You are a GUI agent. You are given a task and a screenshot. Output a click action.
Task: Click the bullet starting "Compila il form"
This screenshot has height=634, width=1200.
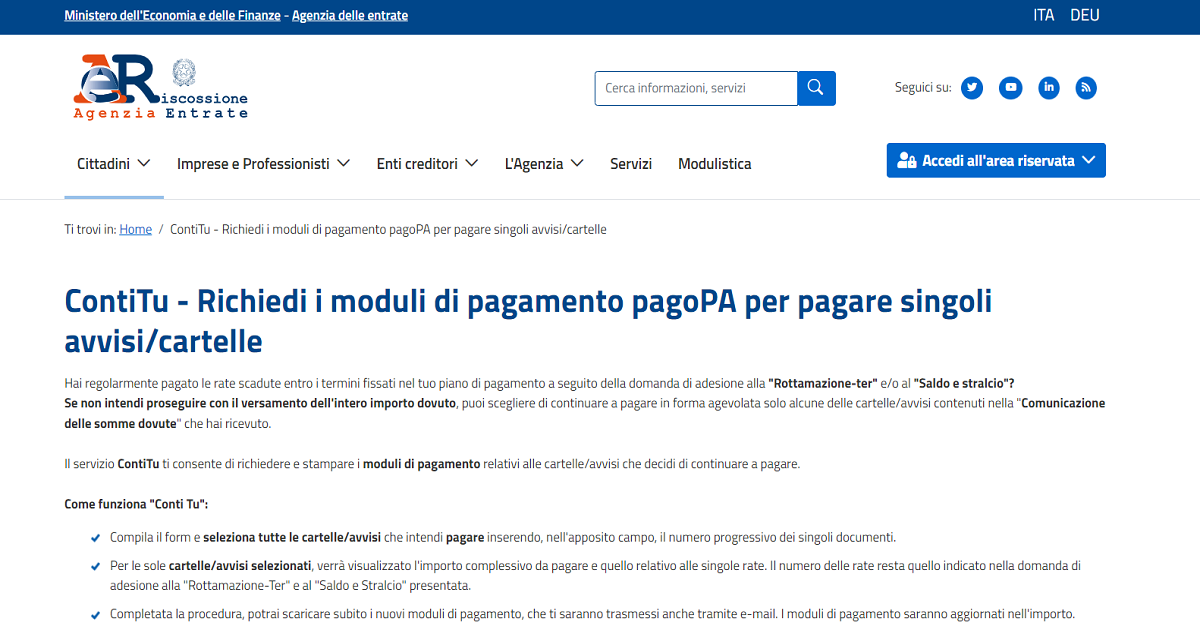(503, 537)
